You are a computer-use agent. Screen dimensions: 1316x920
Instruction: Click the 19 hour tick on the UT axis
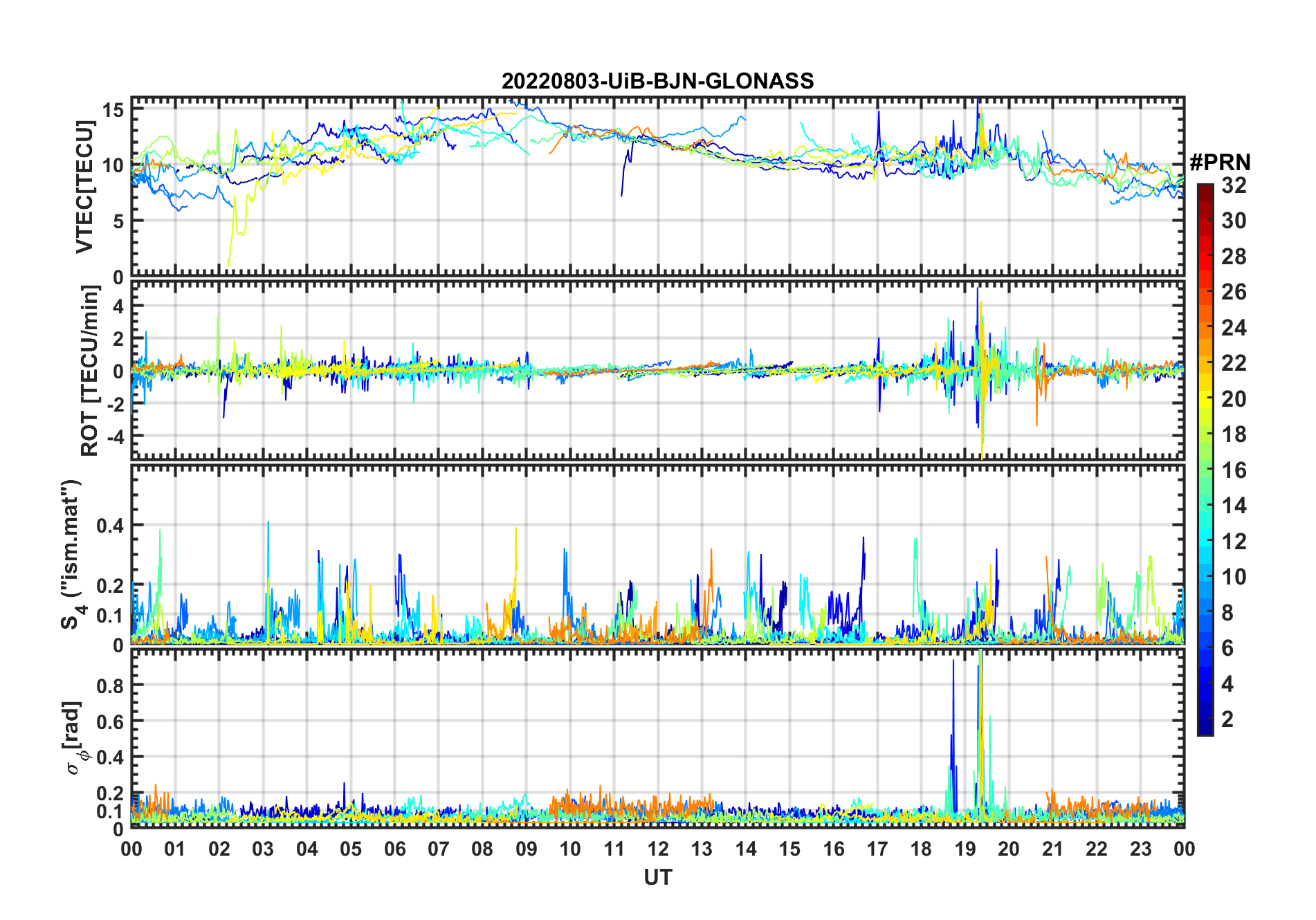[965, 849]
